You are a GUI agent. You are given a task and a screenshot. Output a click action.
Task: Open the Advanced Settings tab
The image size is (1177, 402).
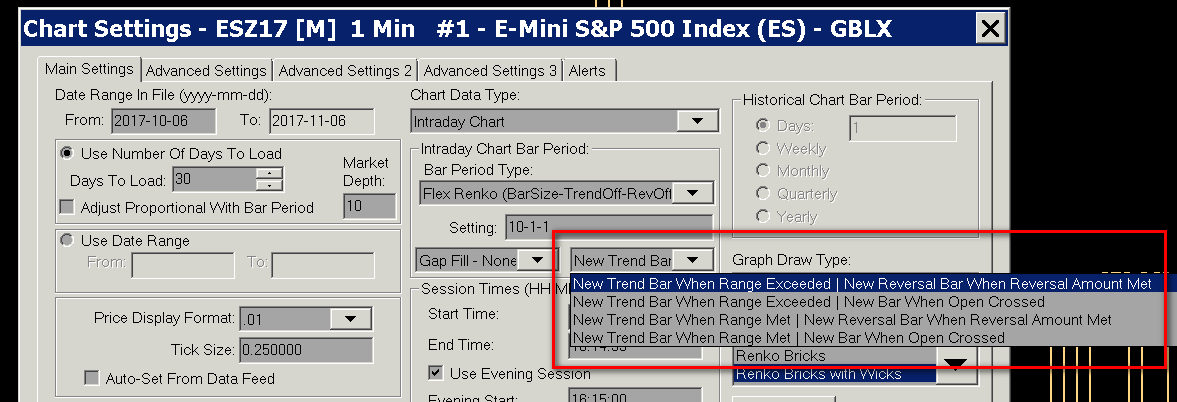coord(206,70)
